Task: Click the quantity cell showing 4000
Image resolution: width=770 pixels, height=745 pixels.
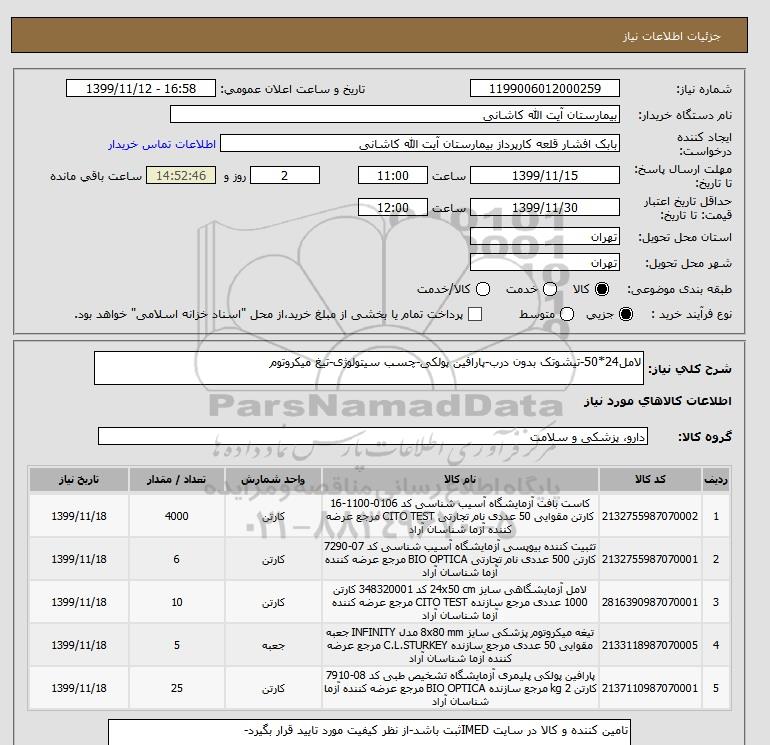Action: tap(177, 516)
